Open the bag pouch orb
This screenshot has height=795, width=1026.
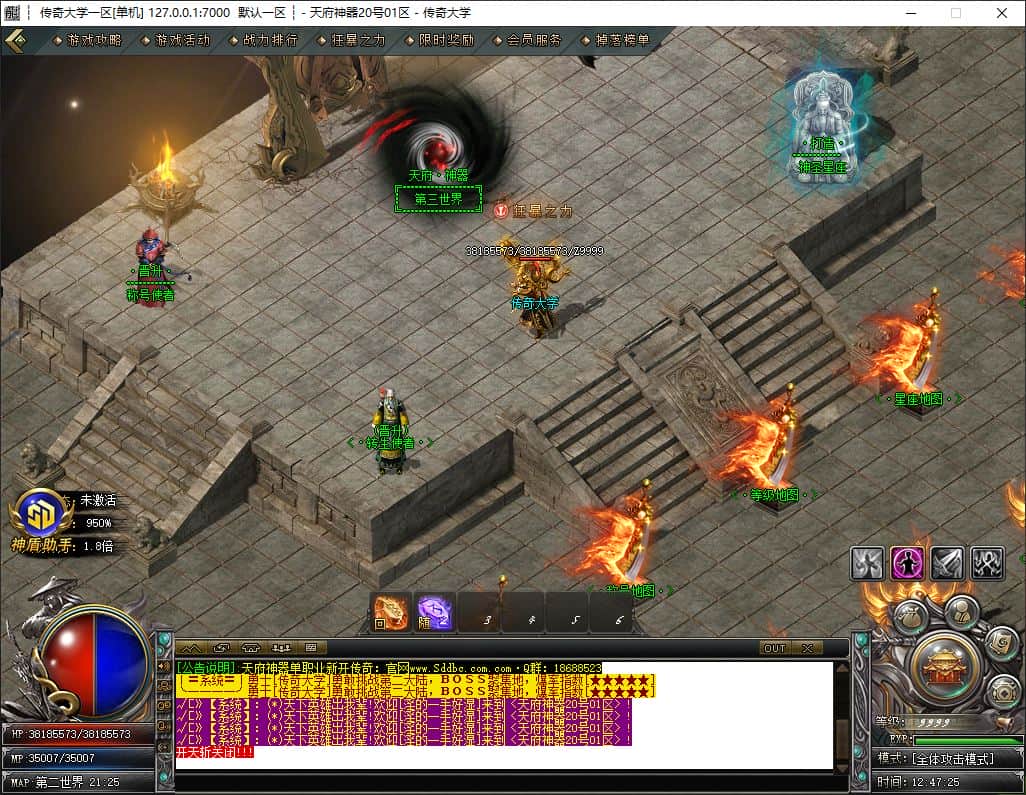point(911,616)
